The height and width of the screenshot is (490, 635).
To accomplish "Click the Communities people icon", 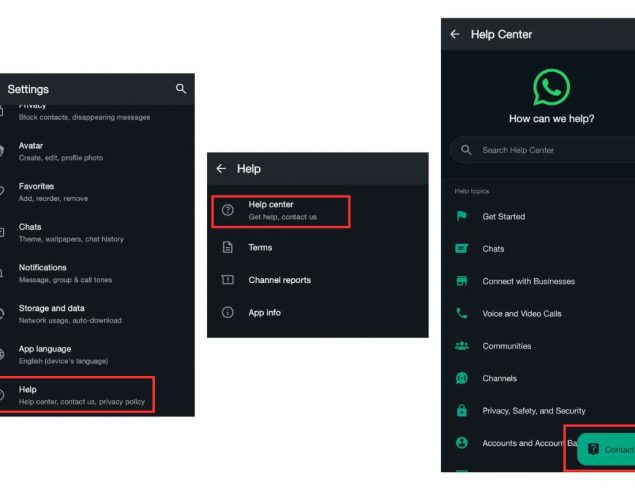I will (x=462, y=346).
